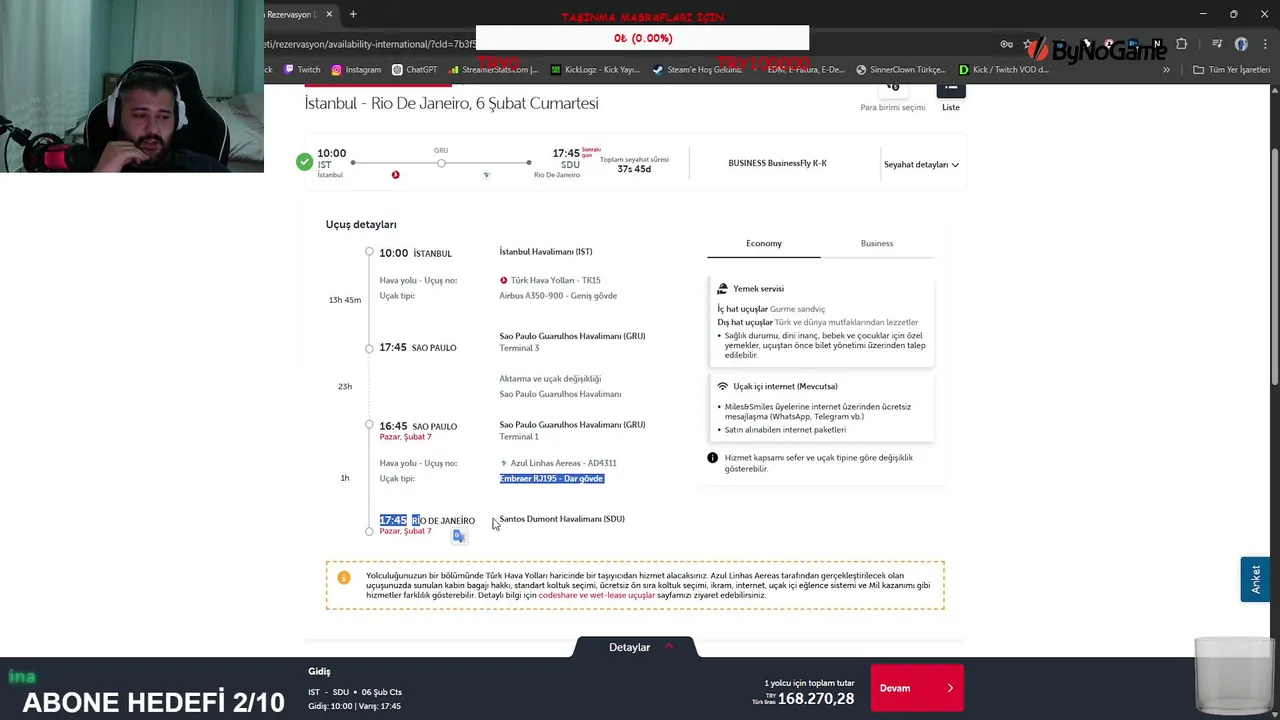Click the address bar URL
This screenshot has height=720, width=1280.
[x=370, y=44]
